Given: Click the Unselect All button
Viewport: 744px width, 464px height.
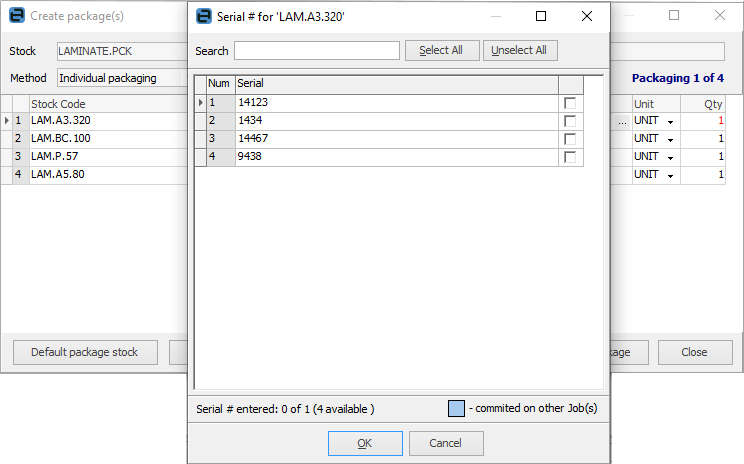Looking at the screenshot, I should click(520, 50).
